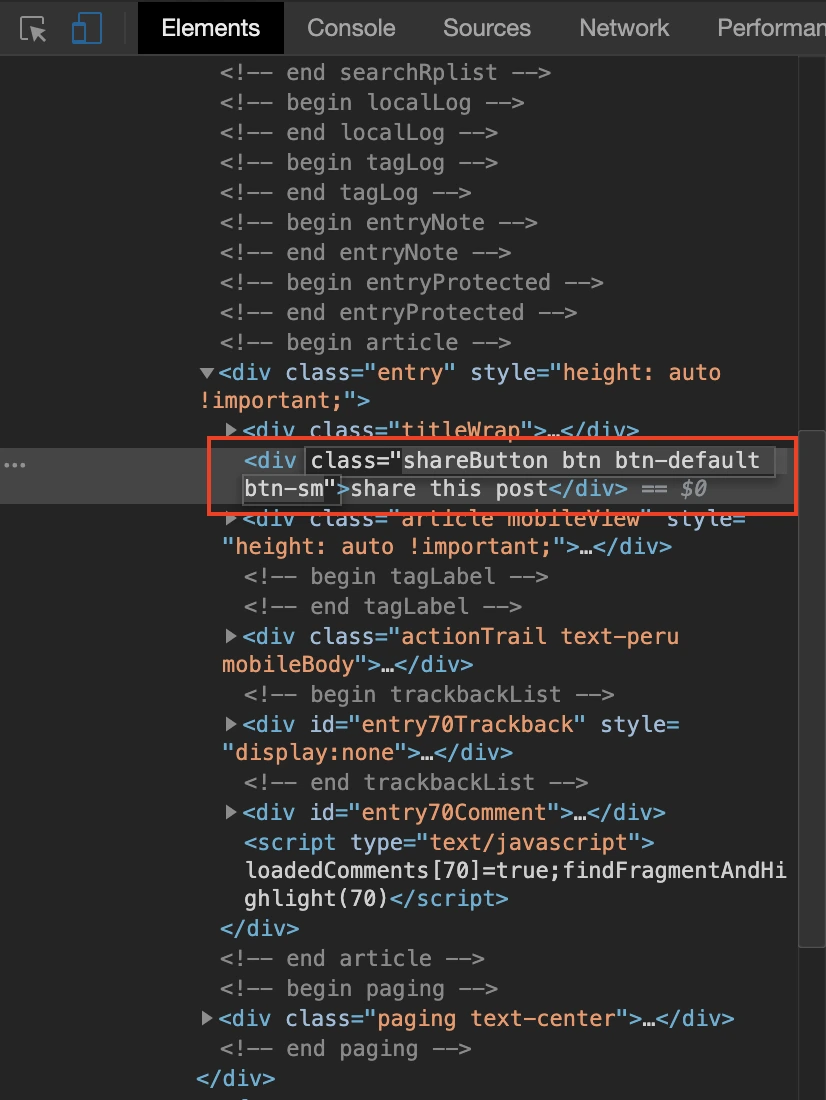Select the 'end searchRplist' comment line
The width and height of the screenshot is (826, 1100).
[x=385, y=72]
